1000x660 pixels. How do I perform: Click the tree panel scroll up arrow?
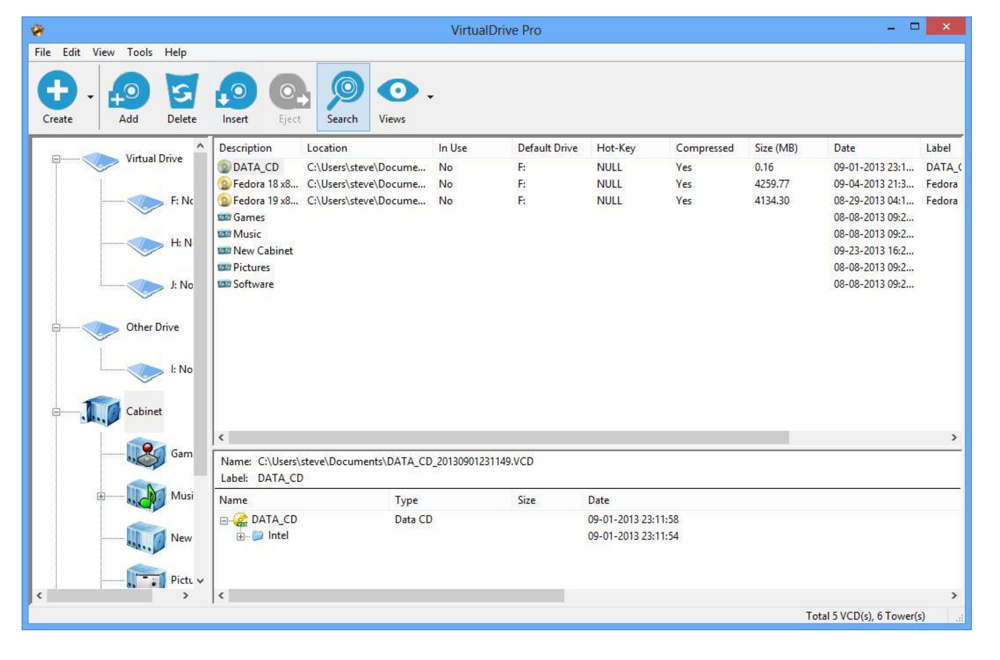pos(200,146)
